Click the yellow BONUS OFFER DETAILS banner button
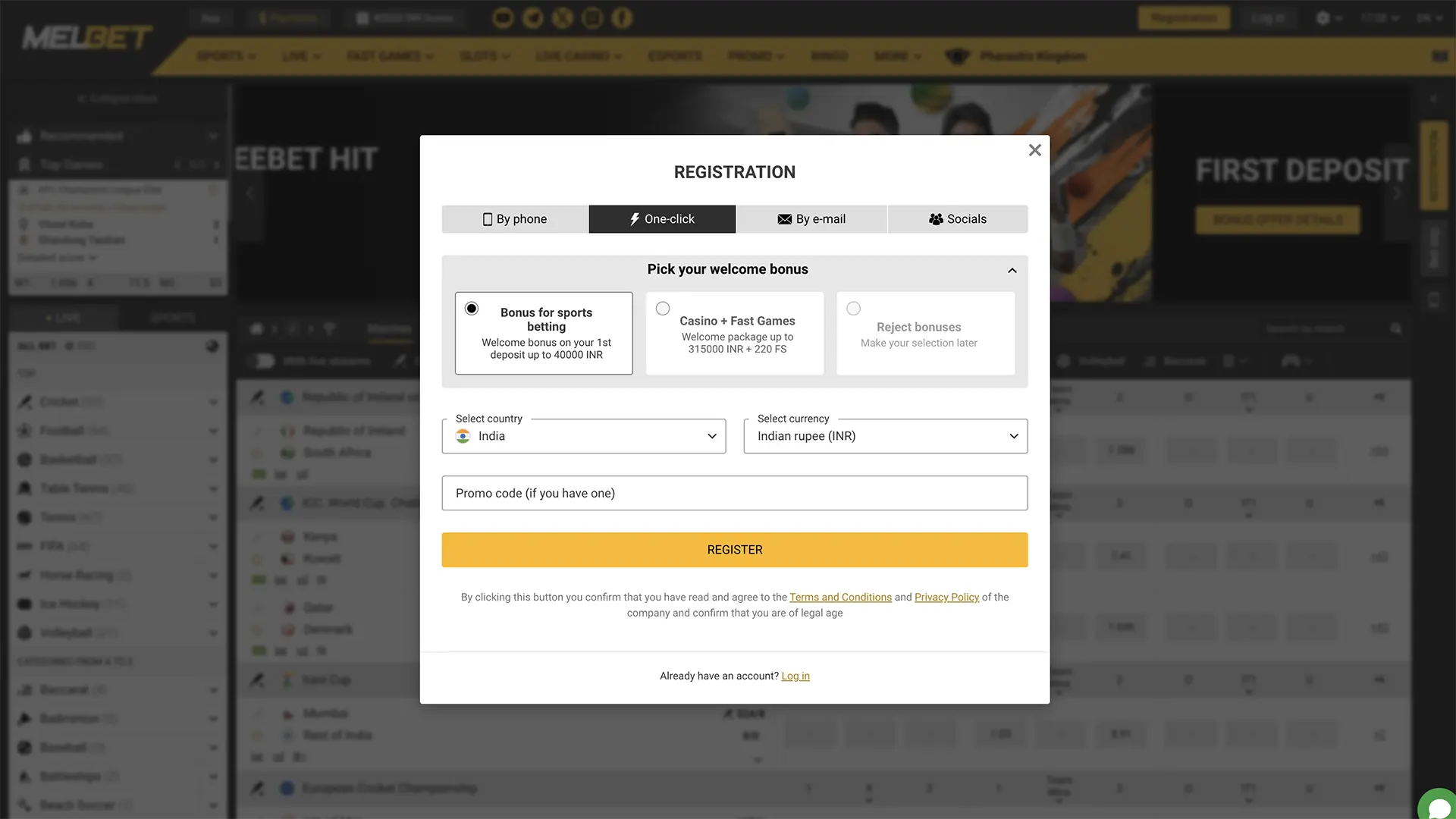The image size is (1456, 819). [x=1278, y=220]
